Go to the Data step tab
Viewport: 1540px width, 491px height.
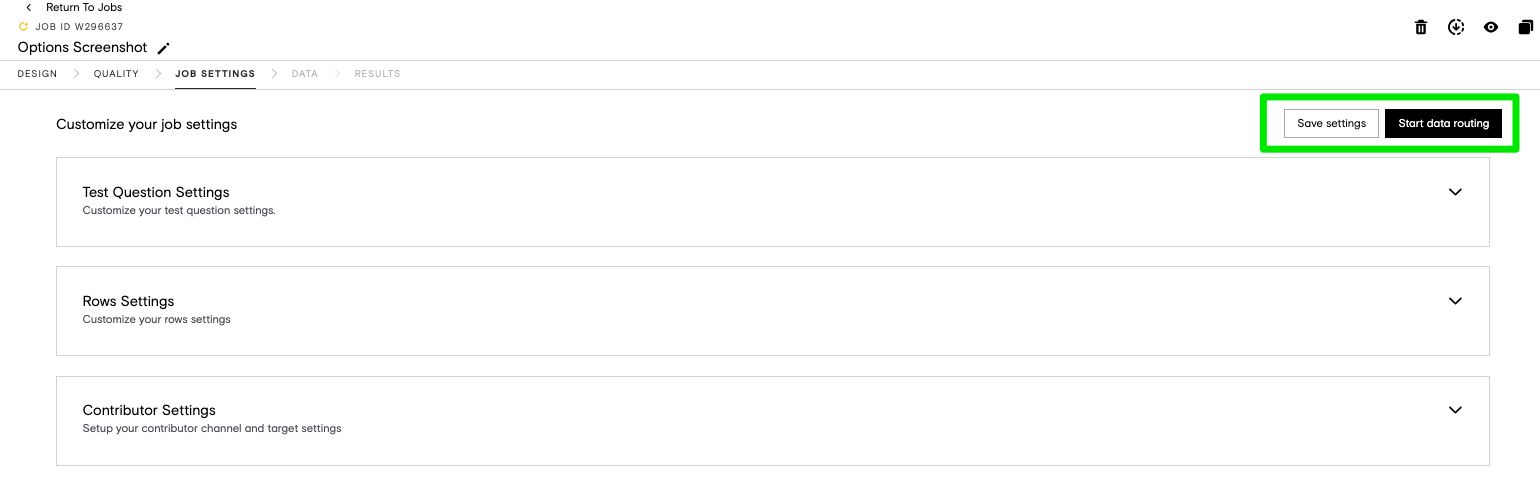point(305,74)
